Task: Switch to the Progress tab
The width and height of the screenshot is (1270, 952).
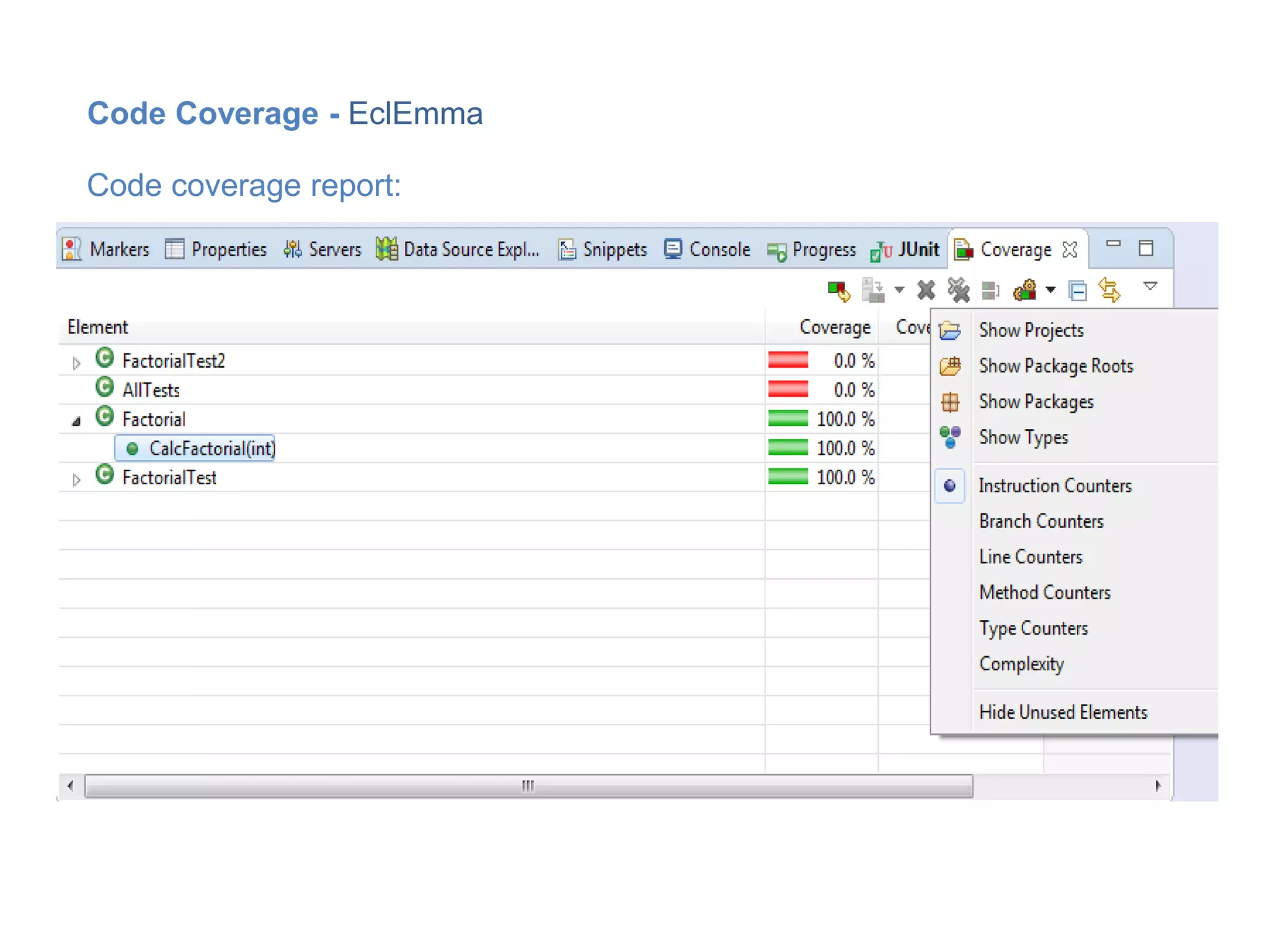Action: click(x=811, y=250)
